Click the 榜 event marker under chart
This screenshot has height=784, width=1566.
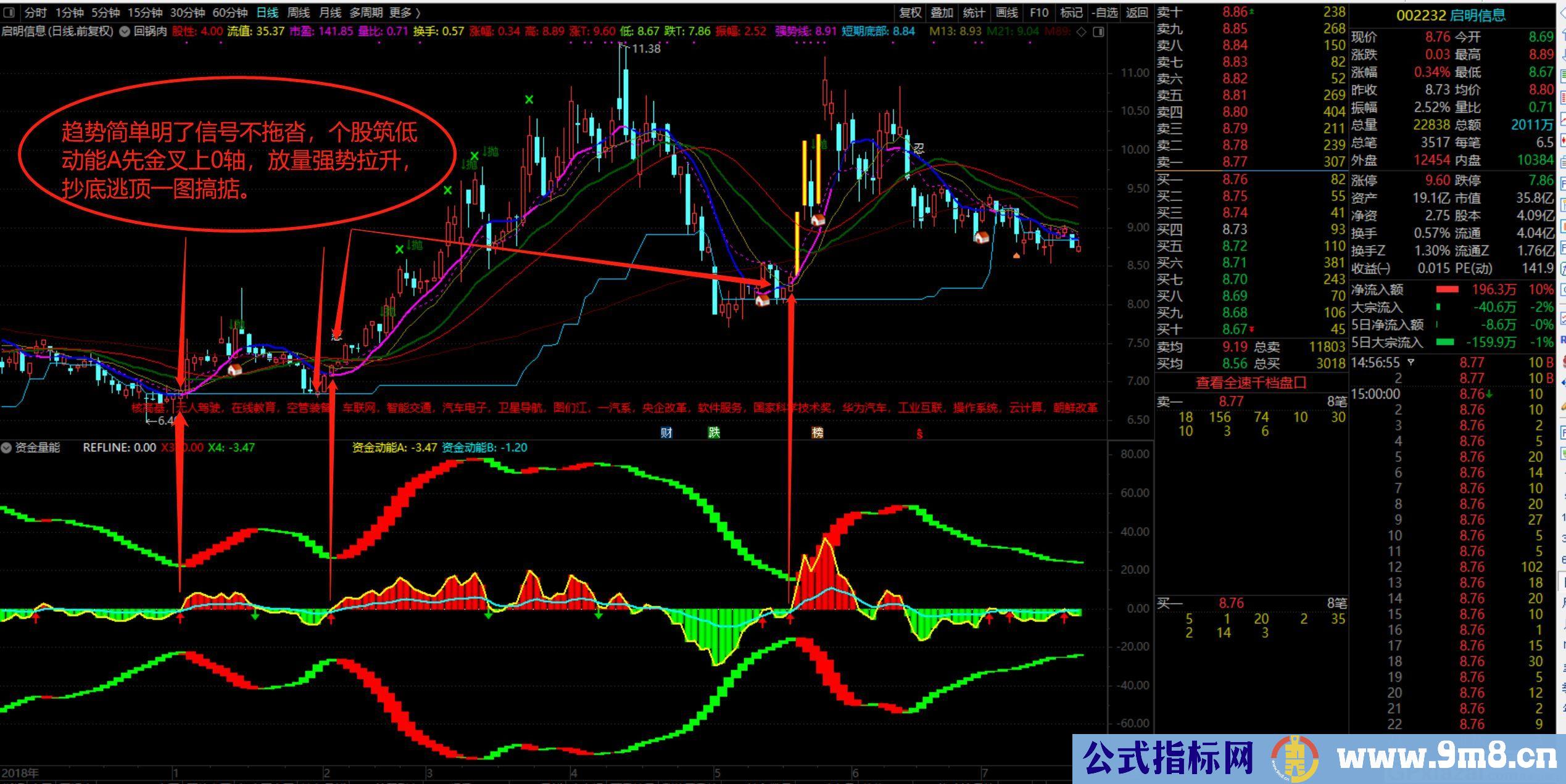click(x=818, y=432)
